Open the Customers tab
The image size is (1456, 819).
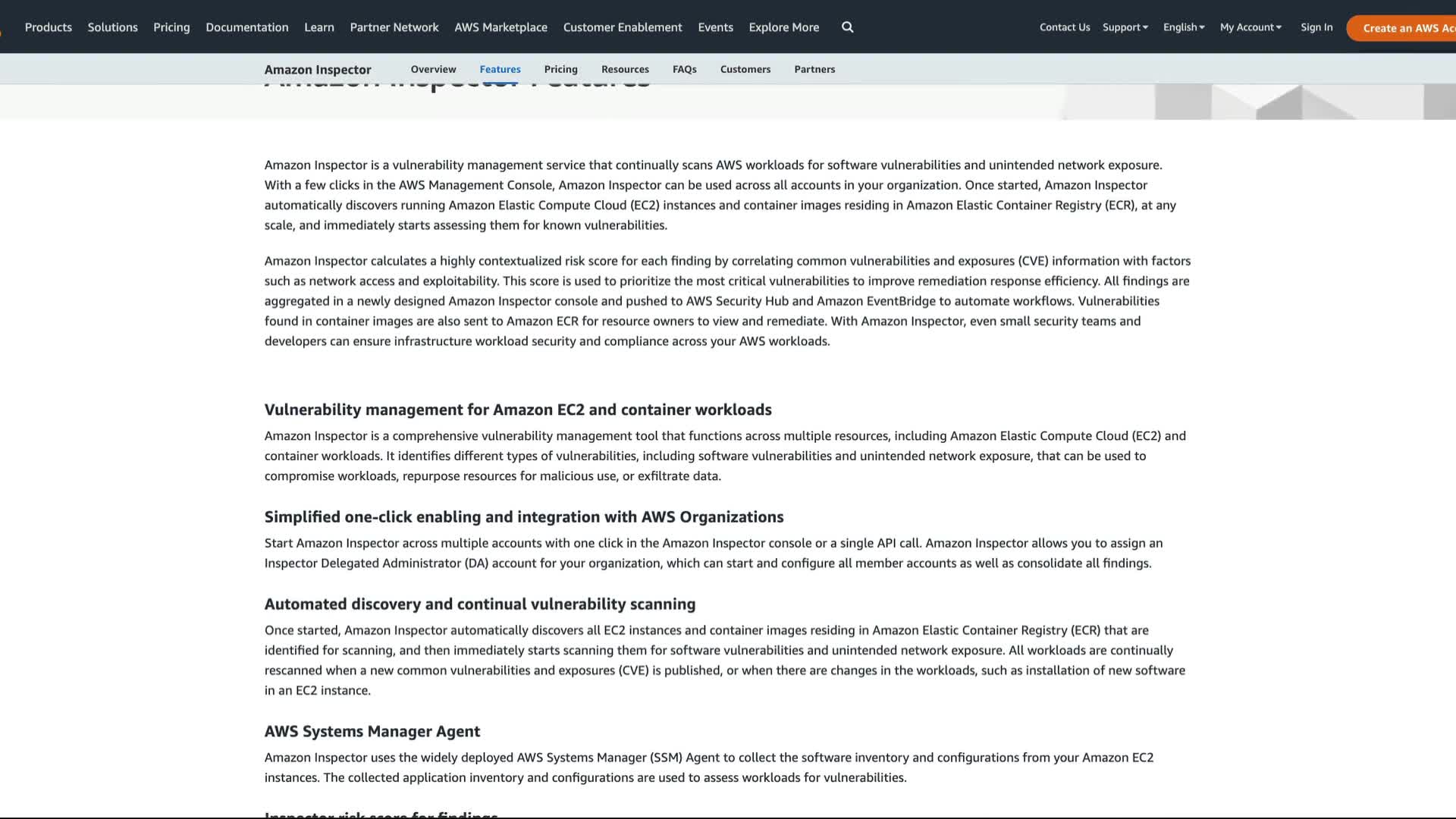(x=745, y=69)
